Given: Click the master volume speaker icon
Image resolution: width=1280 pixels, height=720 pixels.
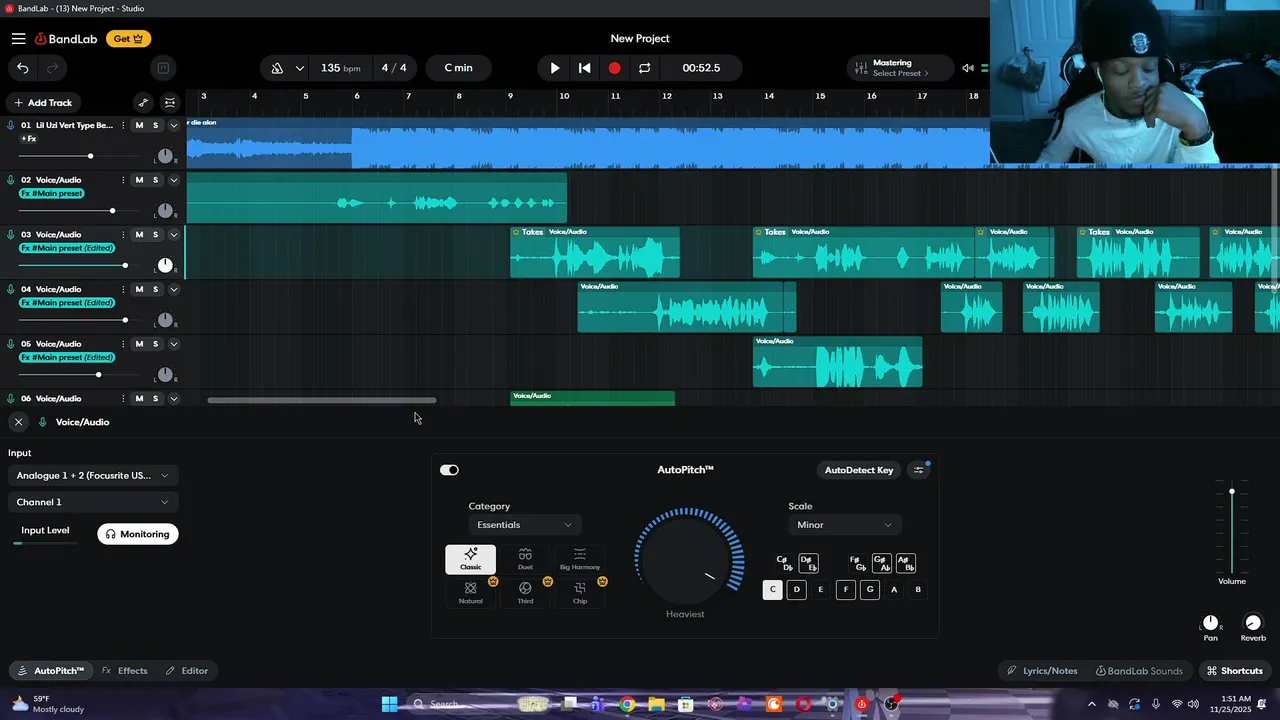Looking at the screenshot, I should (x=968, y=68).
